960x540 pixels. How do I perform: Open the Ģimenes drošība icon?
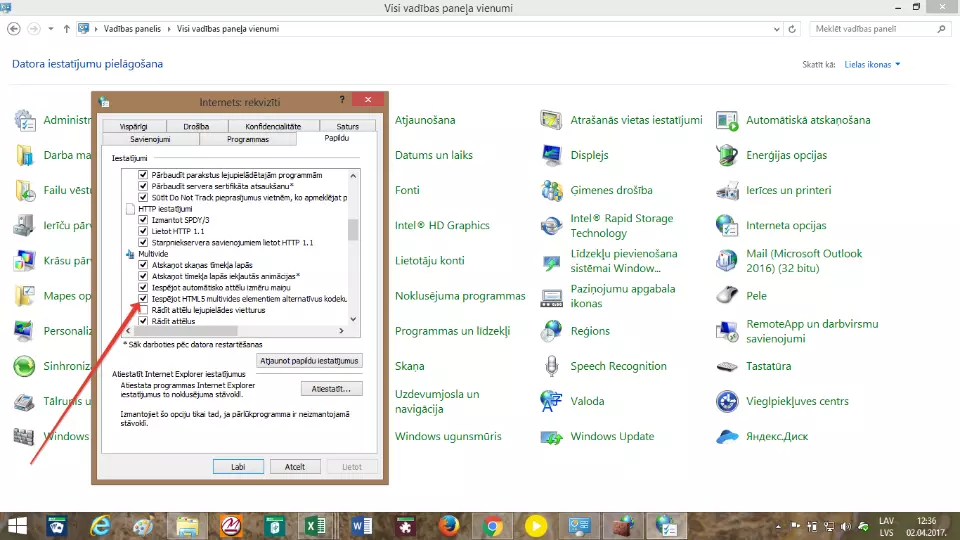click(551, 190)
